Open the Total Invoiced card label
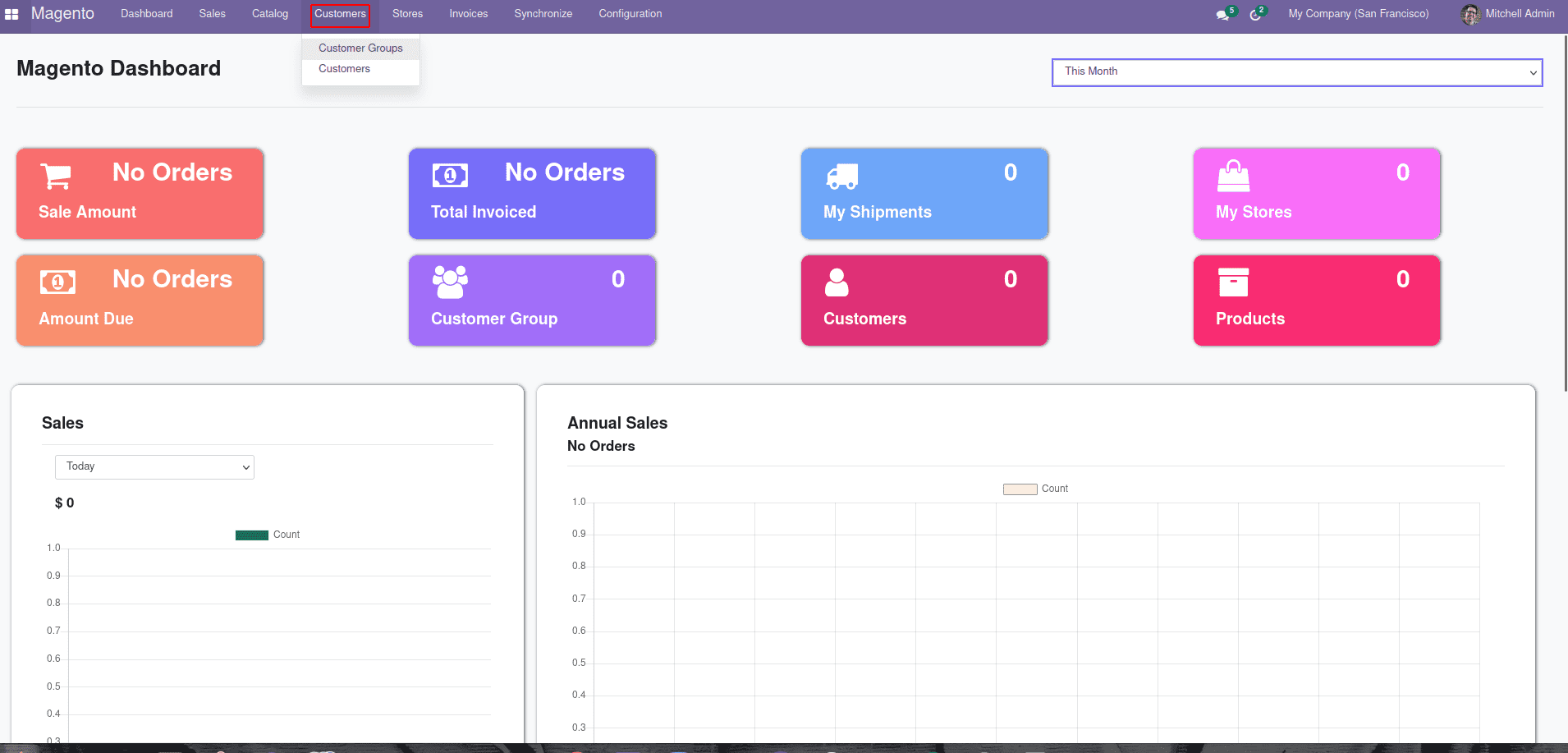The height and width of the screenshot is (753, 1568). coord(484,212)
